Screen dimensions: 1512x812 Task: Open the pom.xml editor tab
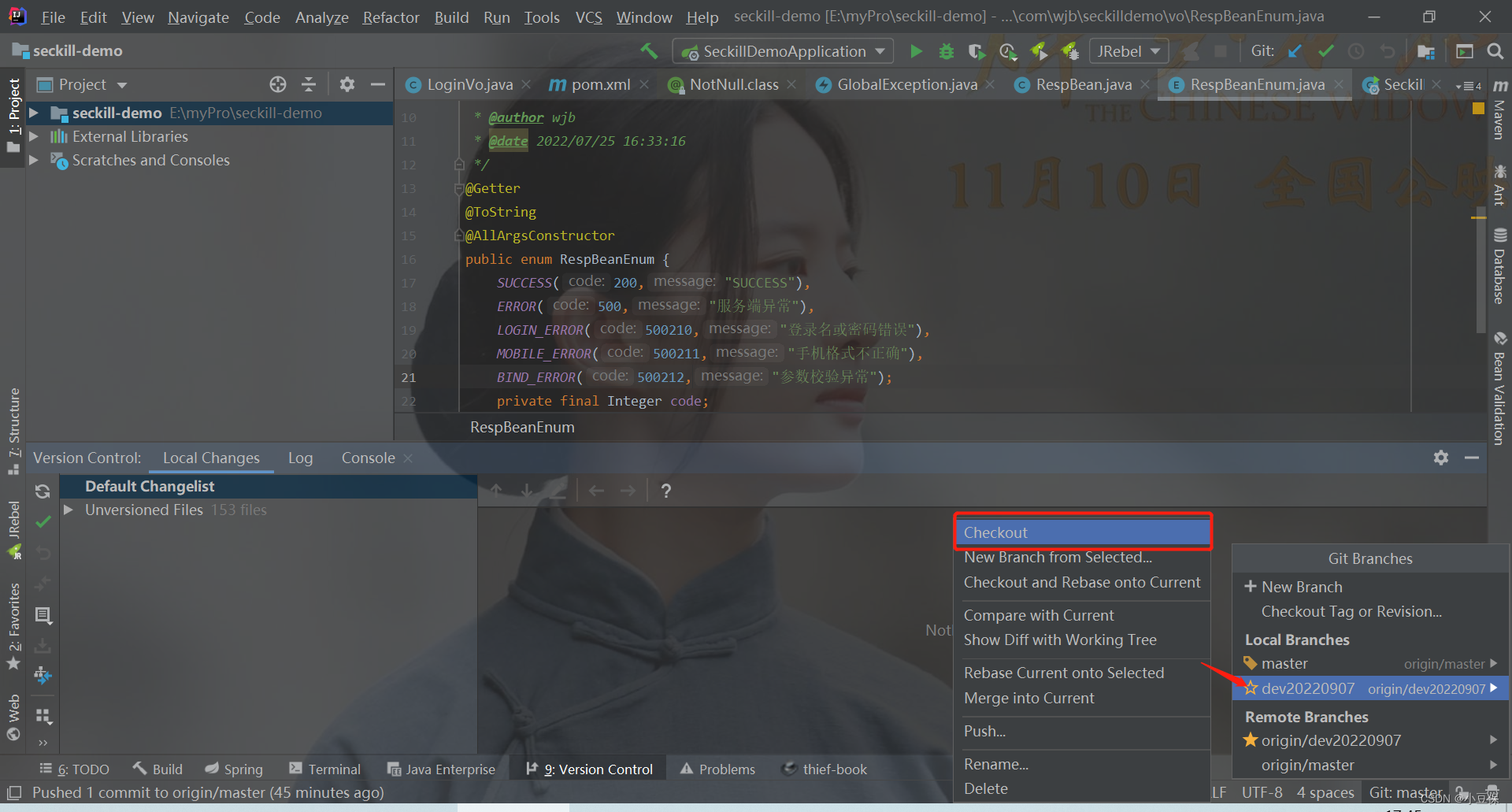pos(601,84)
